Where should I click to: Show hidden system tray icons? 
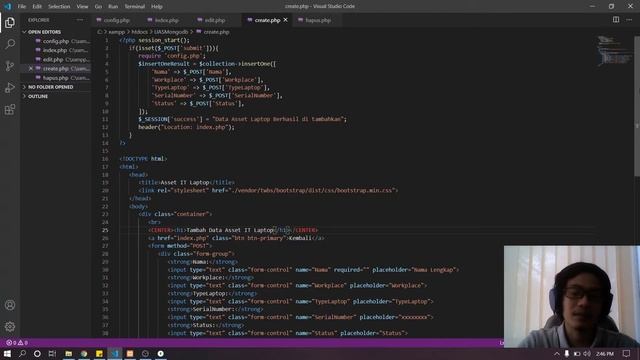pos(557,353)
